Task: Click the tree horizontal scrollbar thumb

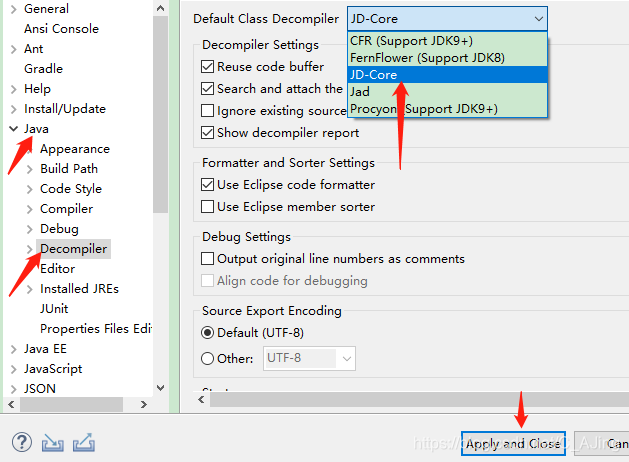Action: pyautogui.click(x=71, y=405)
